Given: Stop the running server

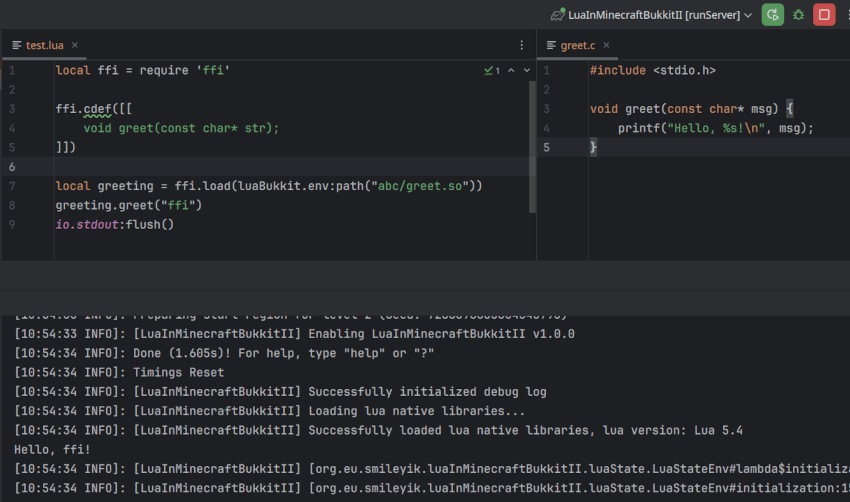Looking at the screenshot, I should point(824,15).
